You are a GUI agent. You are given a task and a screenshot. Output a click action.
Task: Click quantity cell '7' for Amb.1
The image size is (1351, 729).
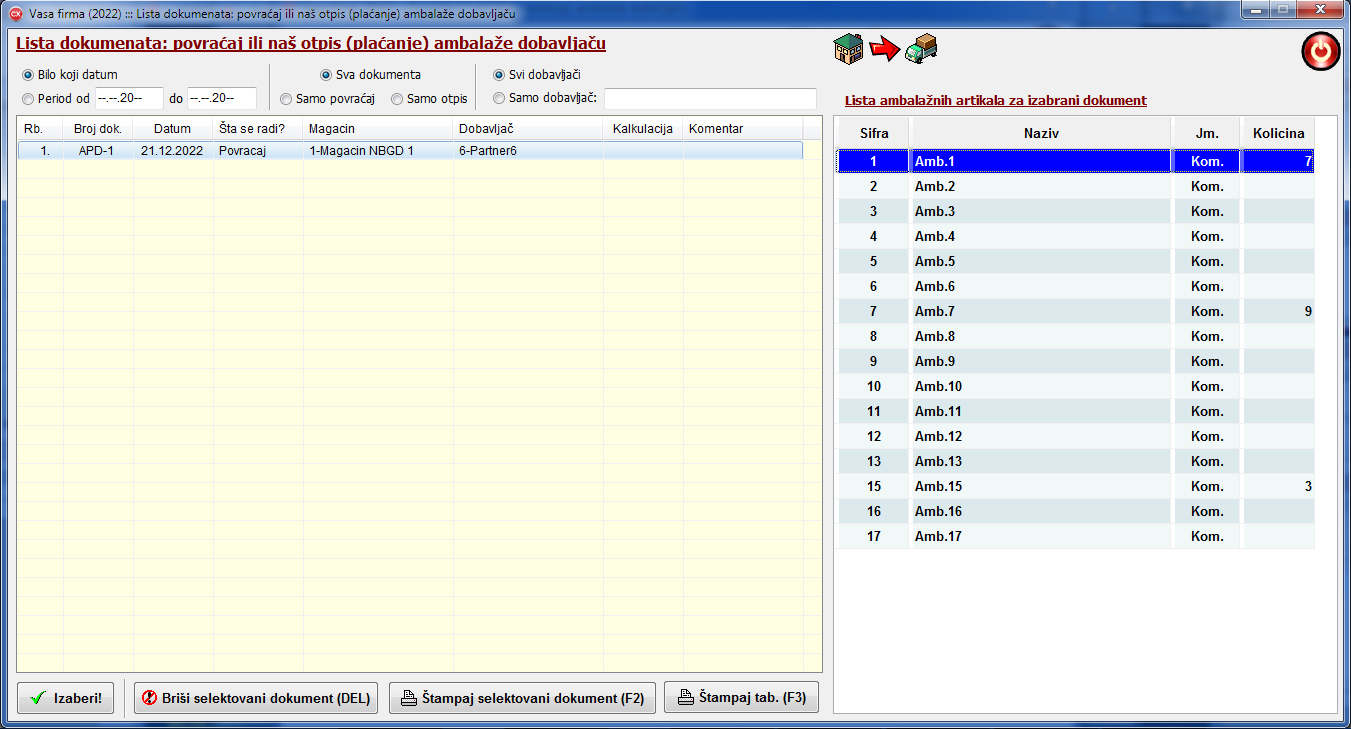click(x=1279, y=161)
